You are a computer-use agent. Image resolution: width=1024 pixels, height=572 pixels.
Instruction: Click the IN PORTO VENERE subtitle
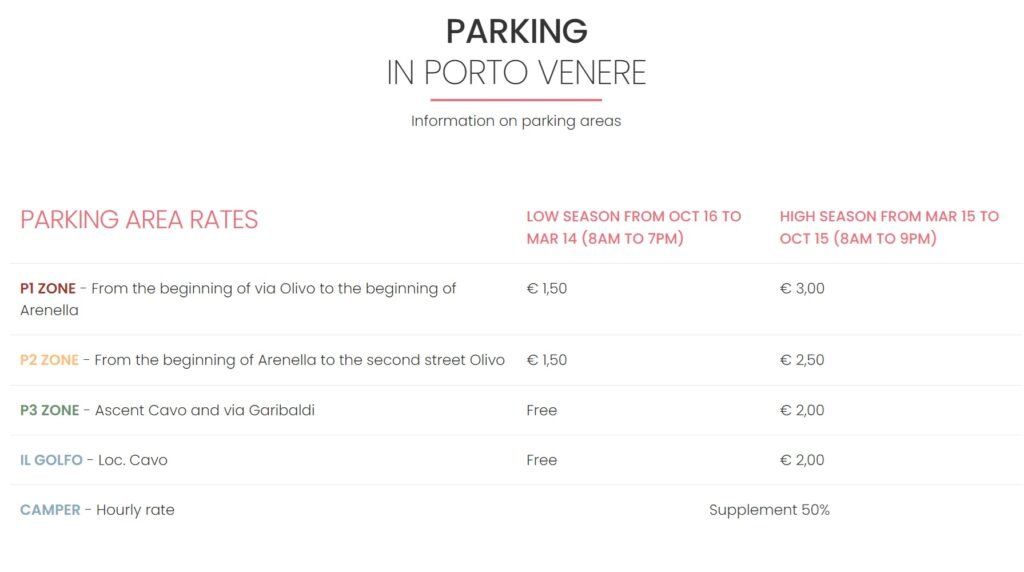tap(516, 73)
